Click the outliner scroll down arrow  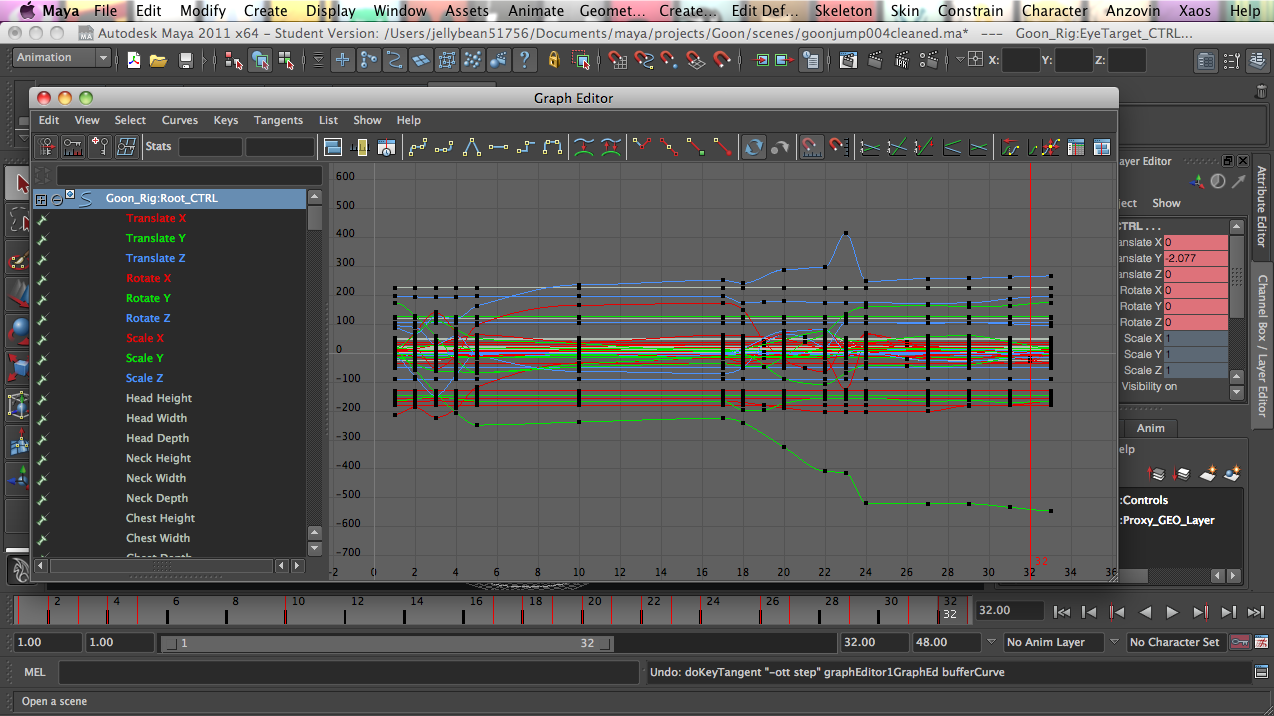point(315,549)
